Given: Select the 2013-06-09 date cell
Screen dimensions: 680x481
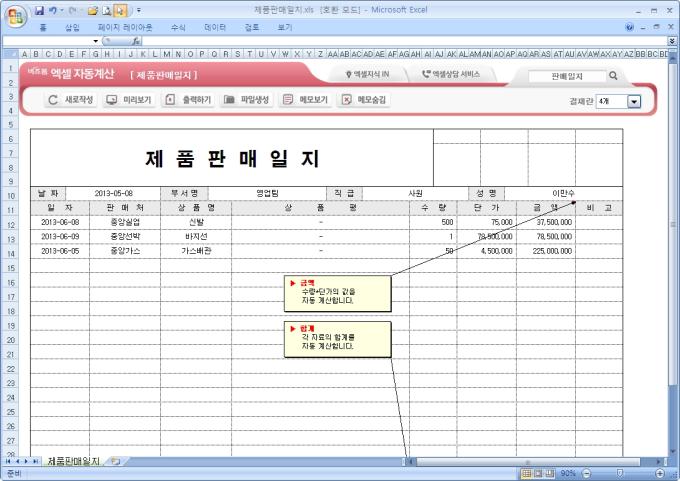Looking at the screenshot, I should click(x=60, y=236).
